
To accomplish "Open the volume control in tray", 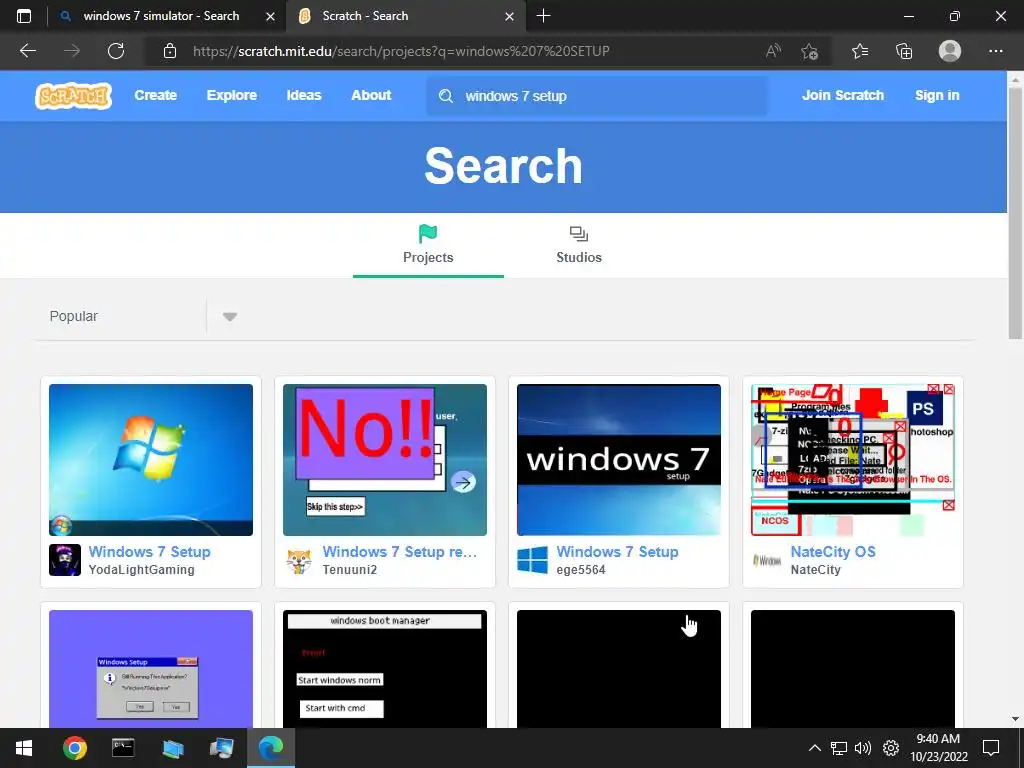I will [x=863, y=748].
